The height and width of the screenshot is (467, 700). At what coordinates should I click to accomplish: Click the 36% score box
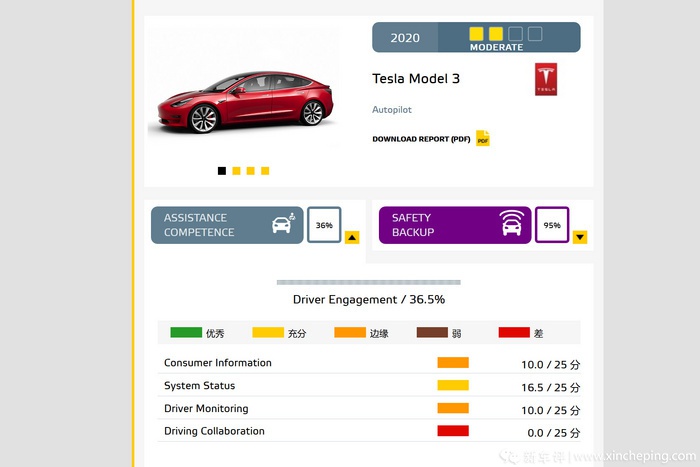324,225
